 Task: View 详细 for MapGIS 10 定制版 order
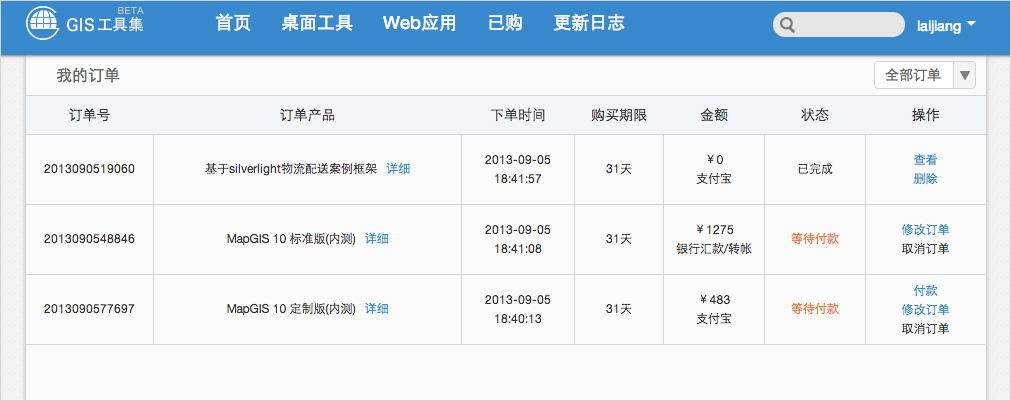(x=377, y=309)
